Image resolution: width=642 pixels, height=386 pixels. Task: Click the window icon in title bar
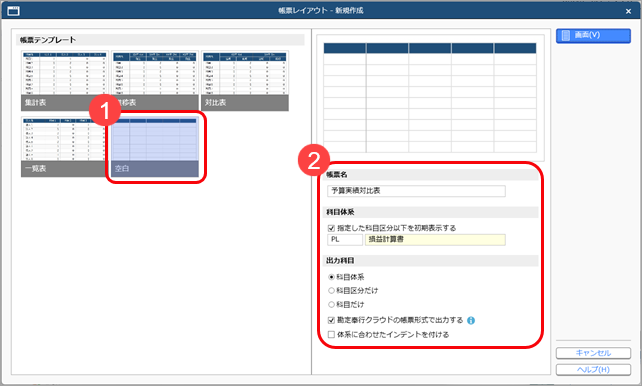14,11
